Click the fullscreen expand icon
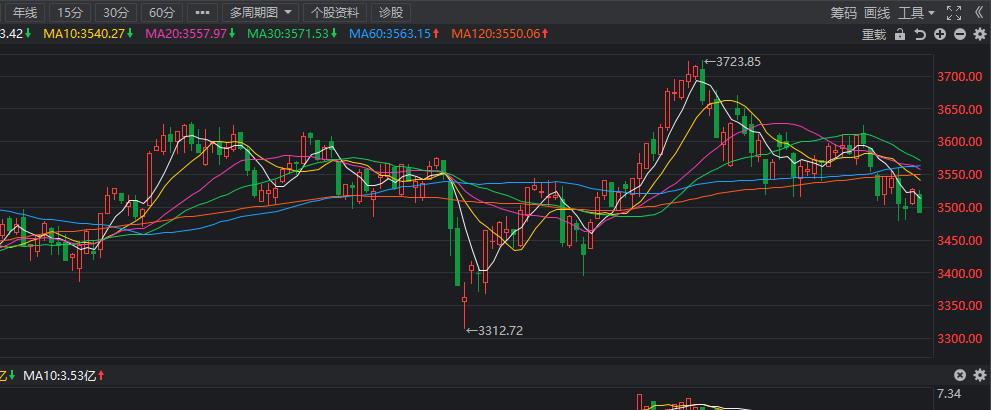 (954, 12)
